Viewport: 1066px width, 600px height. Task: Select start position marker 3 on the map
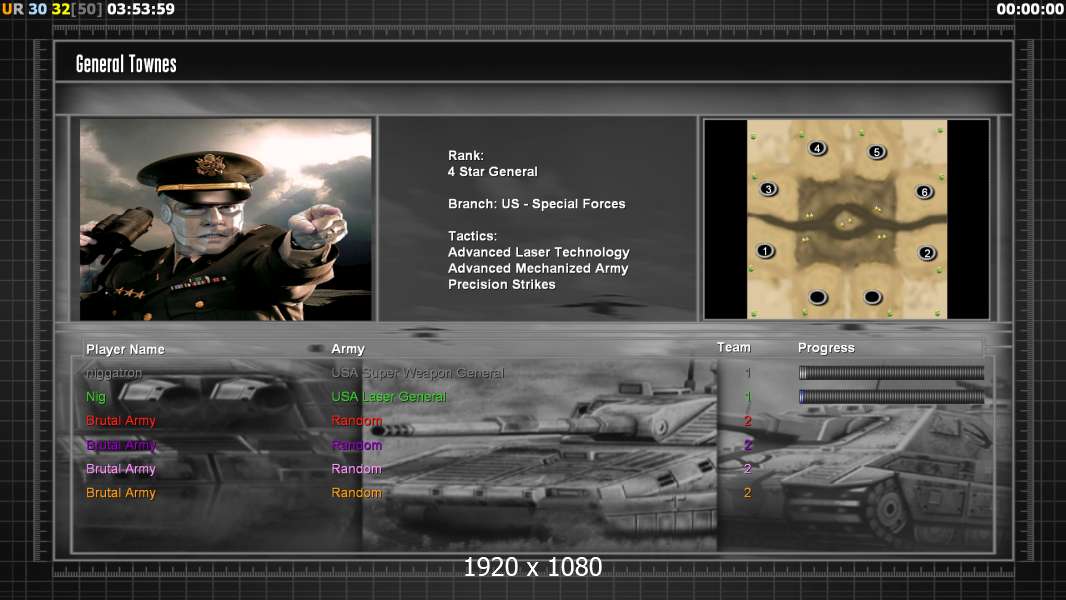pos(768,189)
